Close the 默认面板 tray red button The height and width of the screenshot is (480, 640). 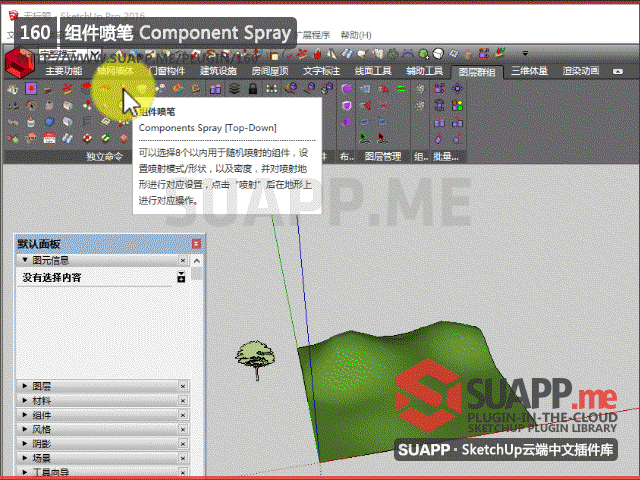click(196, 244)
